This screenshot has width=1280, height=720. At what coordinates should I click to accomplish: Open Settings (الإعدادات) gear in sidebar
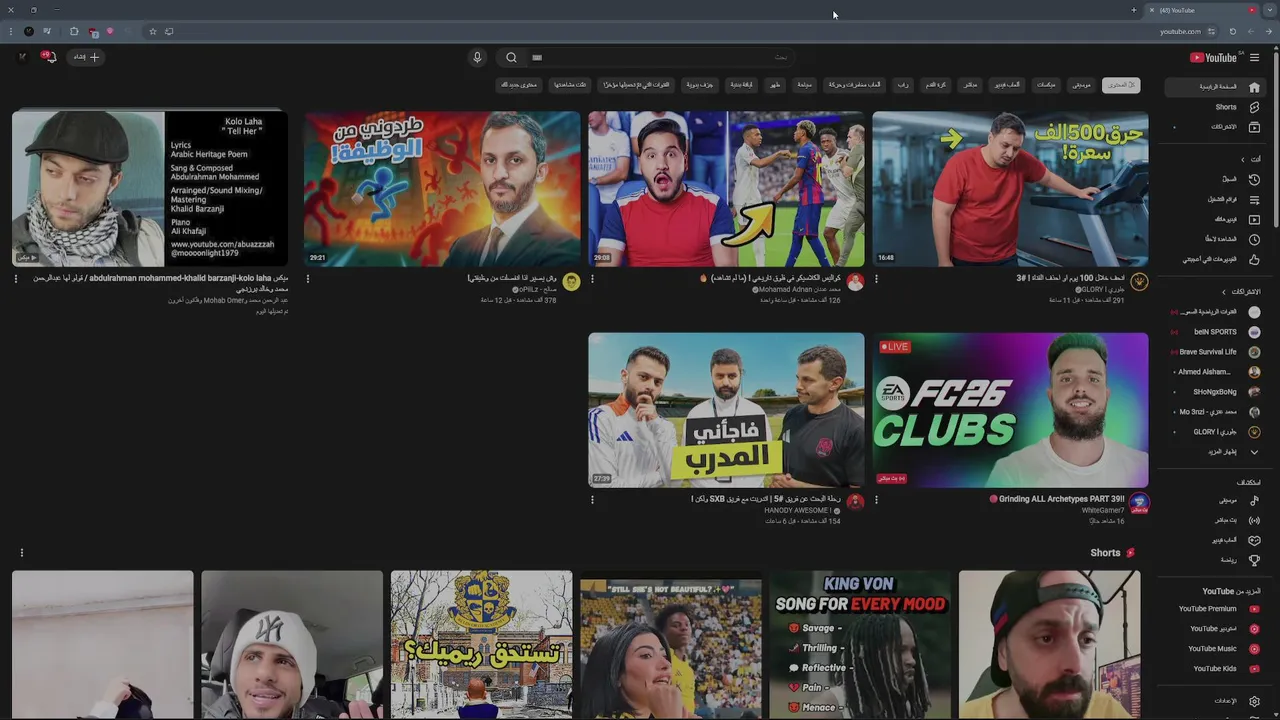1217,701
